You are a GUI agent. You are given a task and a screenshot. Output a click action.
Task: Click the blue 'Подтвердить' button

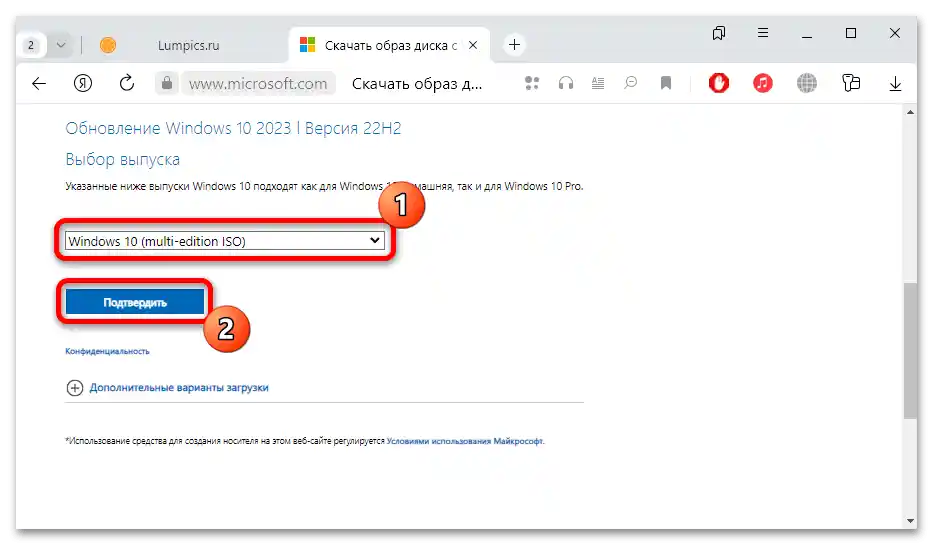point(135,302)
